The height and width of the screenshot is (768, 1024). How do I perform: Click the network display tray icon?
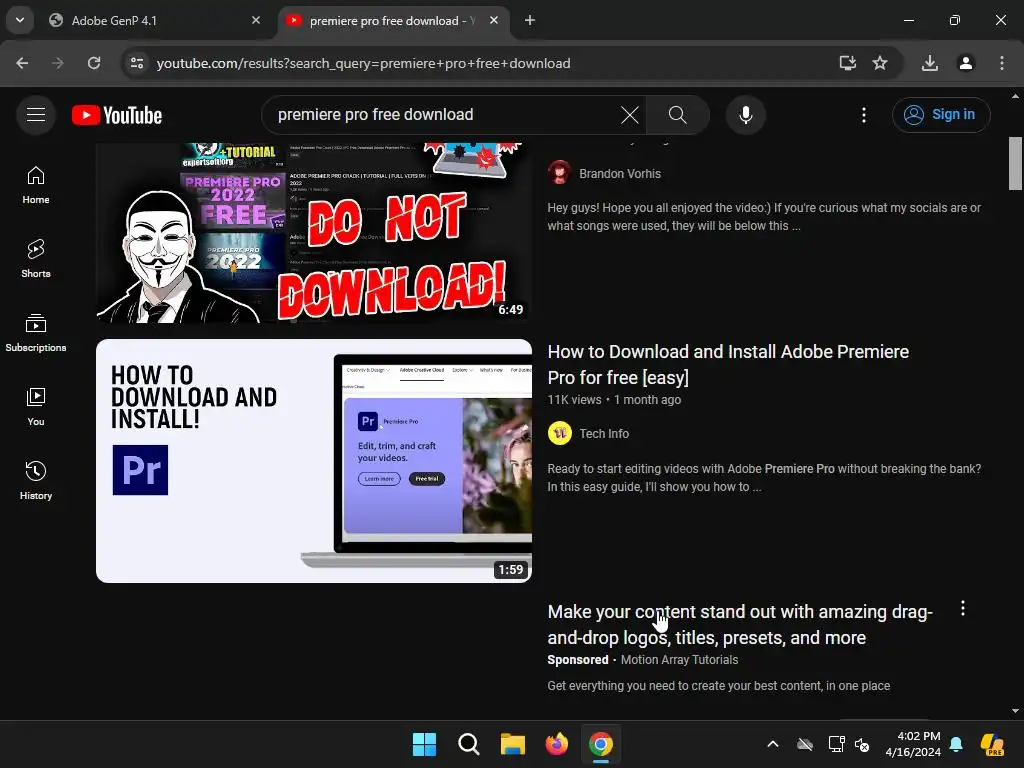pyautogui.click(x=836, y=744)
